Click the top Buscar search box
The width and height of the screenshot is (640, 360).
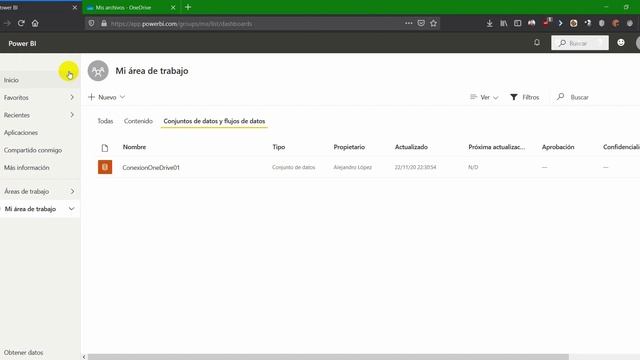(580, 43)
